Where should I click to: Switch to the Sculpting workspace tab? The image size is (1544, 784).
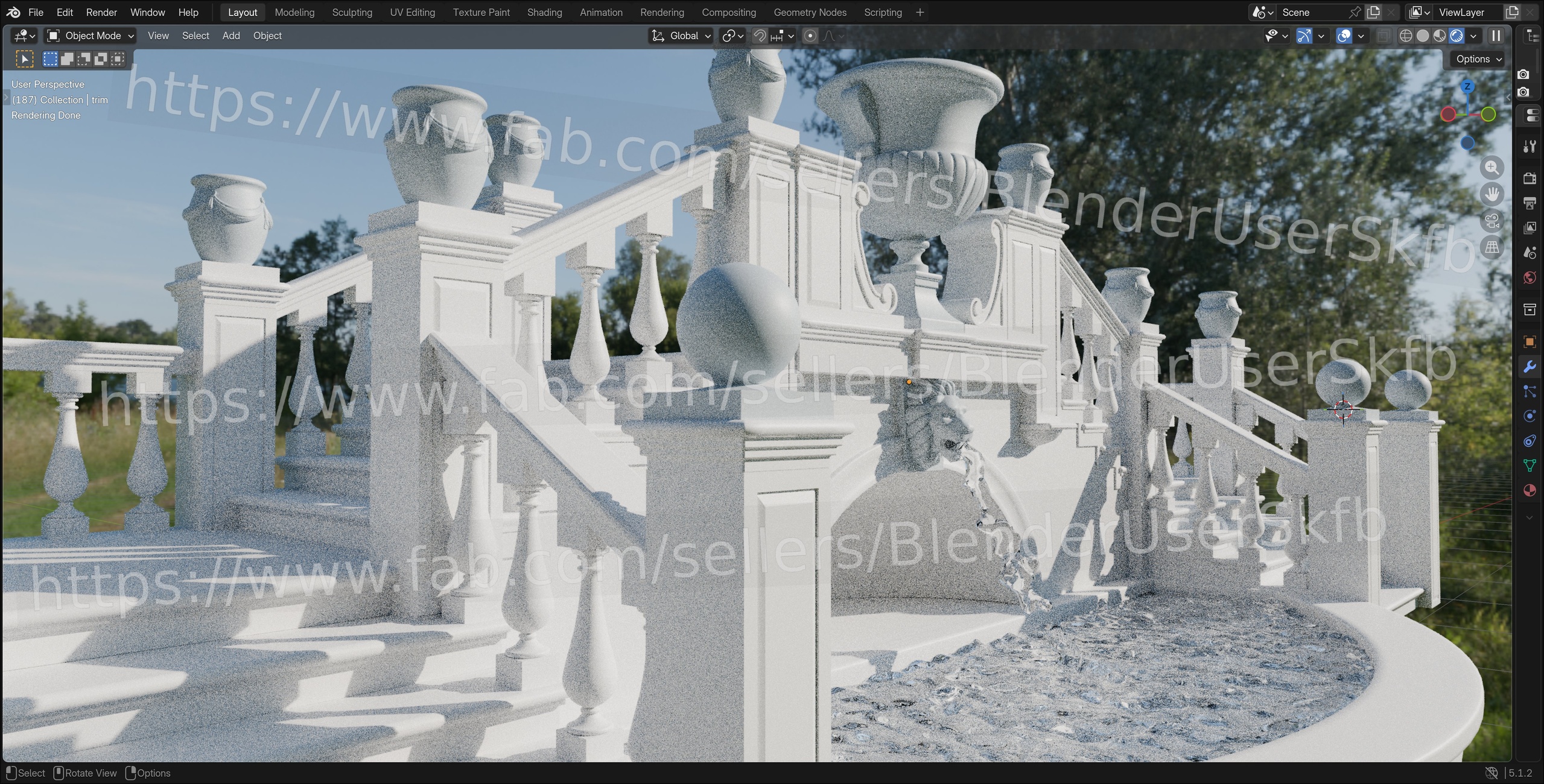[352, 12]
